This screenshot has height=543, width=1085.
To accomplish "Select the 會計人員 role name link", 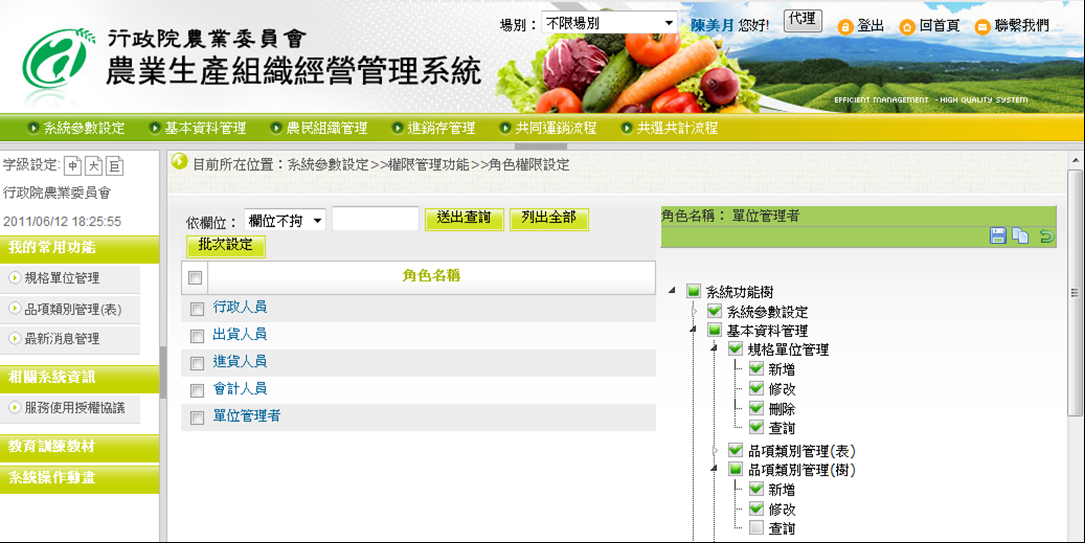I will (x=240, y=389).
